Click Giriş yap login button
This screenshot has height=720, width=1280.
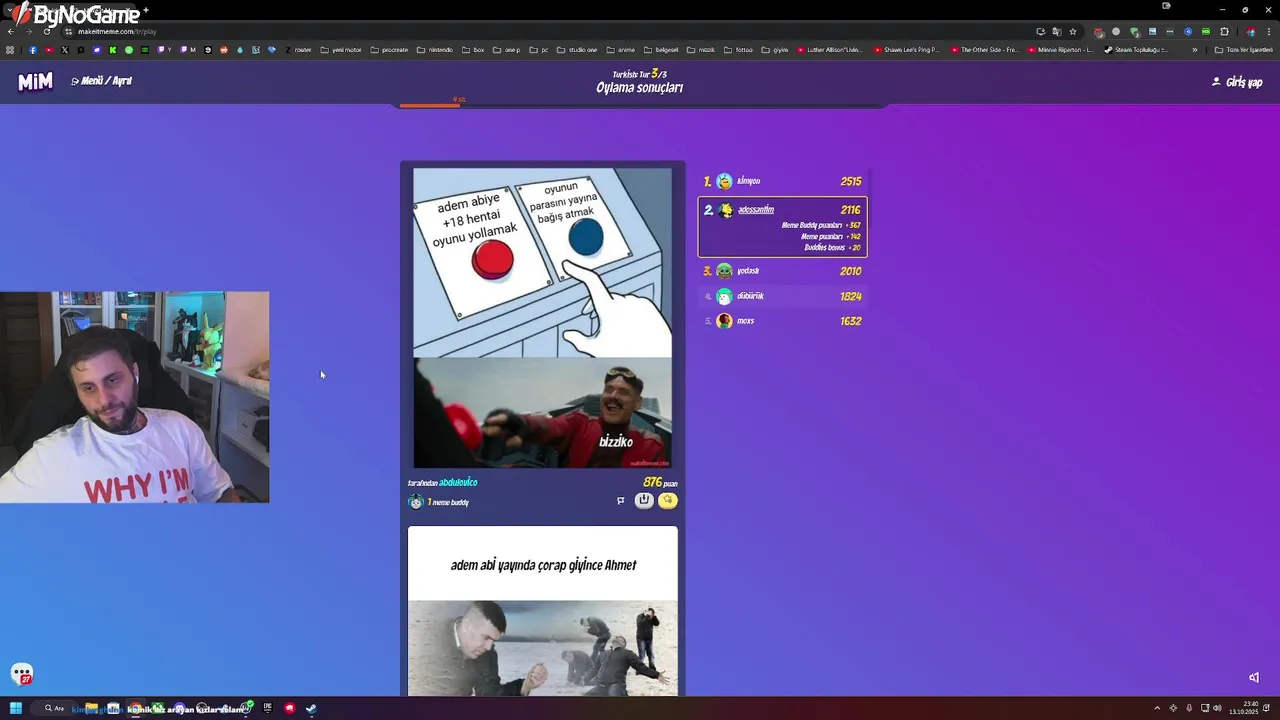[x=1237, y=82]
